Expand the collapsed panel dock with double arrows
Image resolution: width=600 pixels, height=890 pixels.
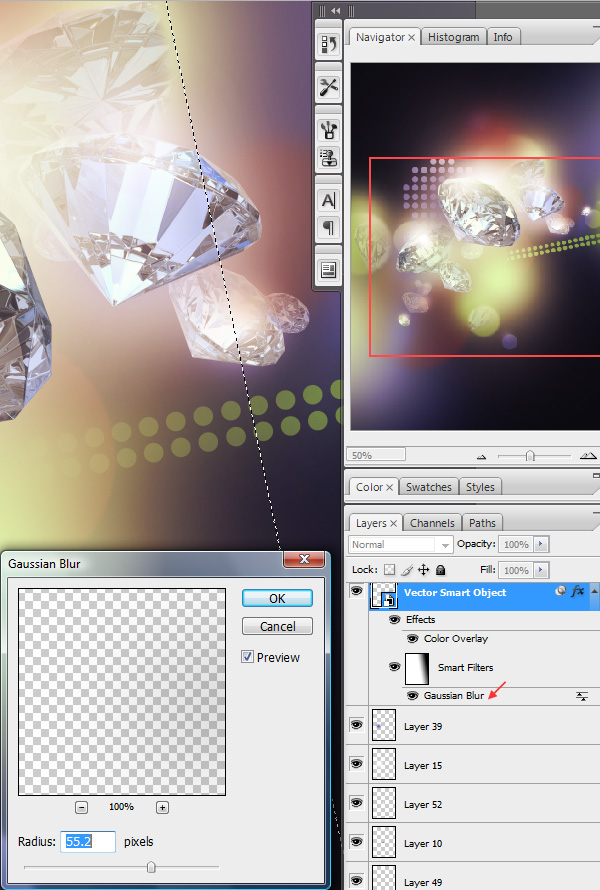click(336, 10)
